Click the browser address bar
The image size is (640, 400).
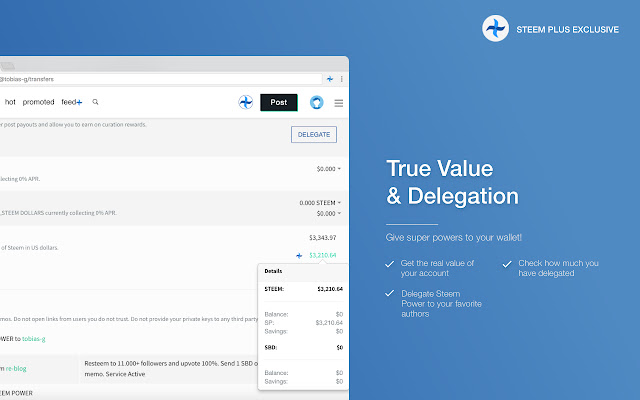pyautogui.click(x=161, y=79)
